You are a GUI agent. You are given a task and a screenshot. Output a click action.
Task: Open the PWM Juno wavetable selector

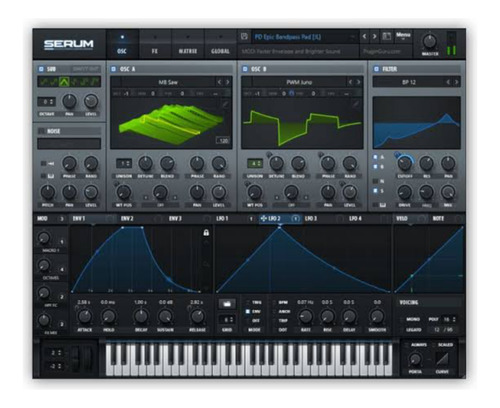[299, 82]
